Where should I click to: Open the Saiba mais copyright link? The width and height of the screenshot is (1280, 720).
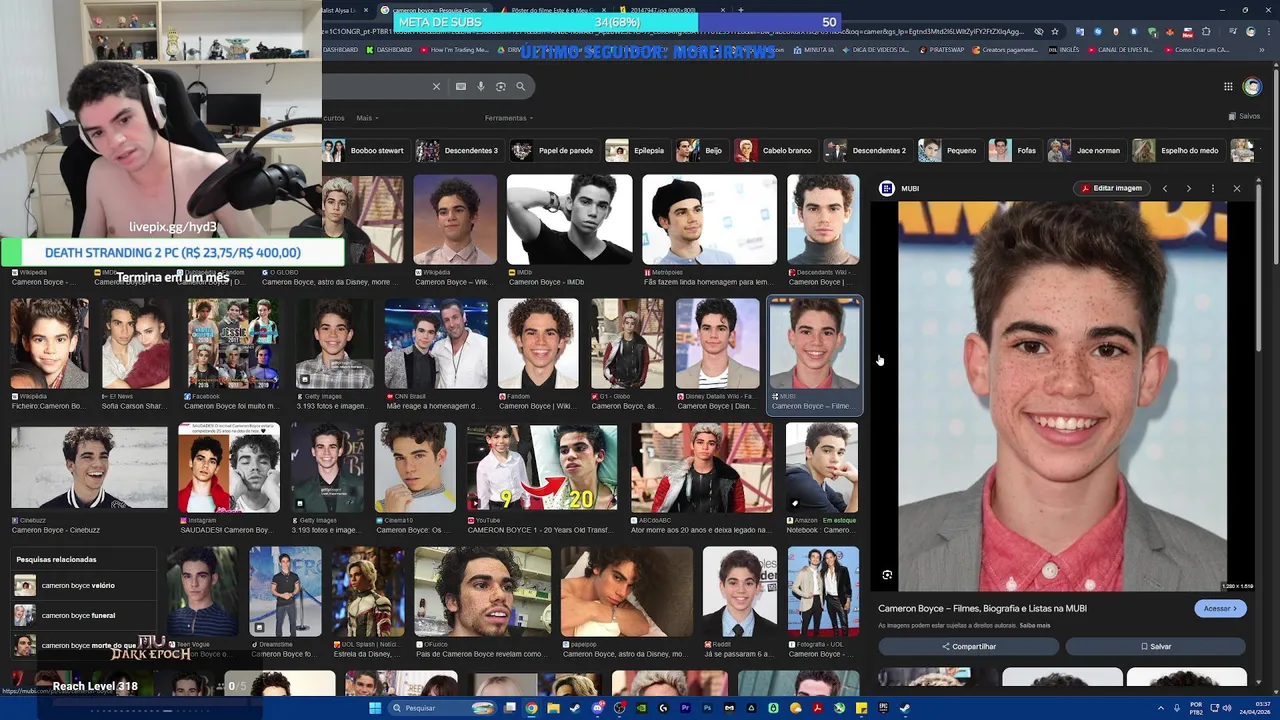(1035, 625)
